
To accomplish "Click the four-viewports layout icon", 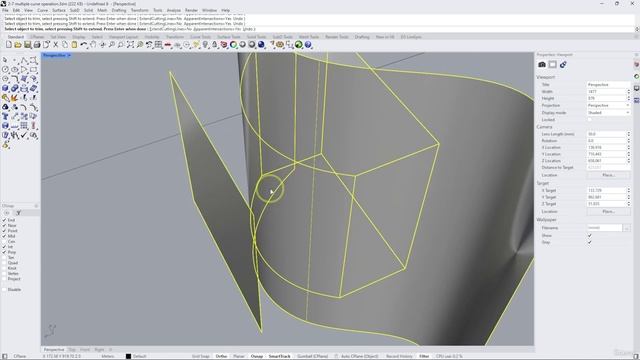I will 158,44.
